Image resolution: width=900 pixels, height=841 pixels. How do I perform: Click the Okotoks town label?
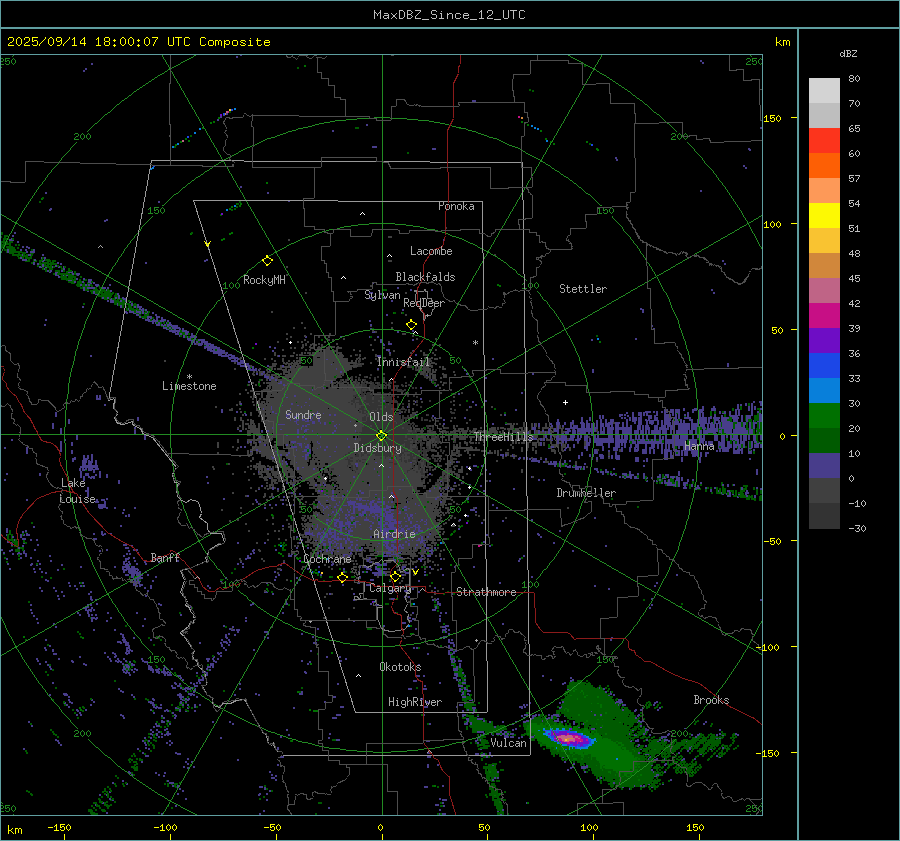pyautogui.click(x=400, y=666)
